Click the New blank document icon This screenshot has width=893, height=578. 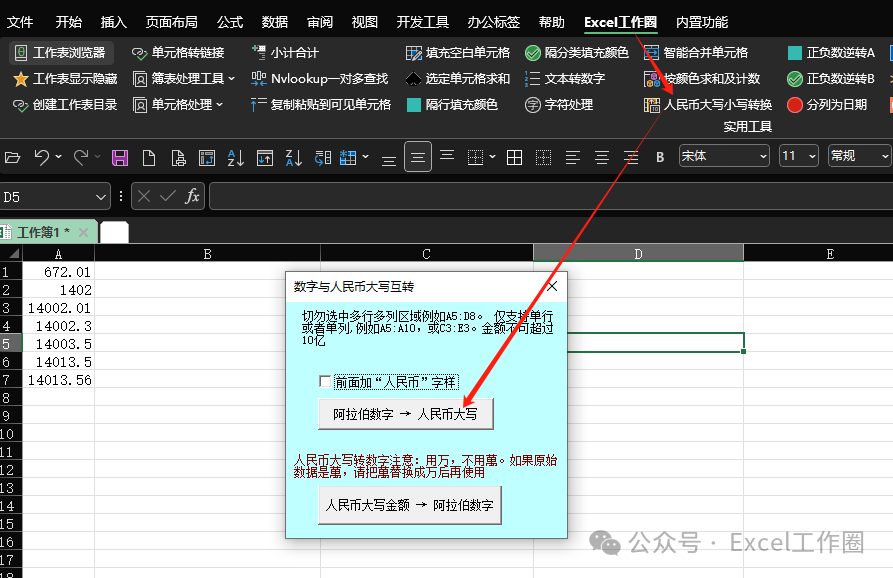tap(149, 157)
